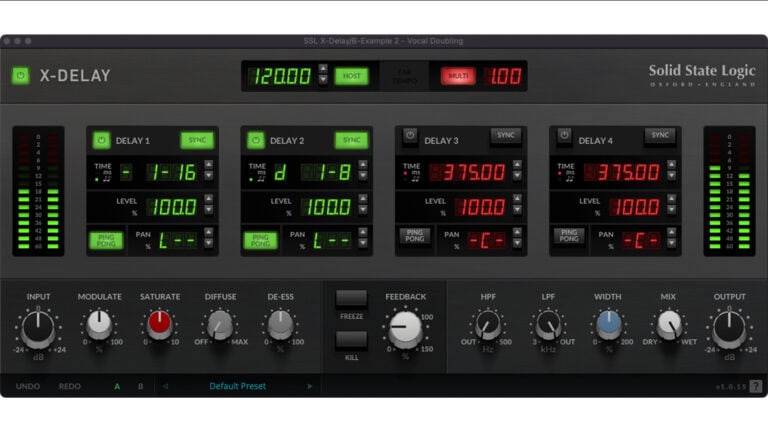Increase Delay 2 pan up arrow
The image size is (768, 432).
pyautogui.click(x=363, y=232)
